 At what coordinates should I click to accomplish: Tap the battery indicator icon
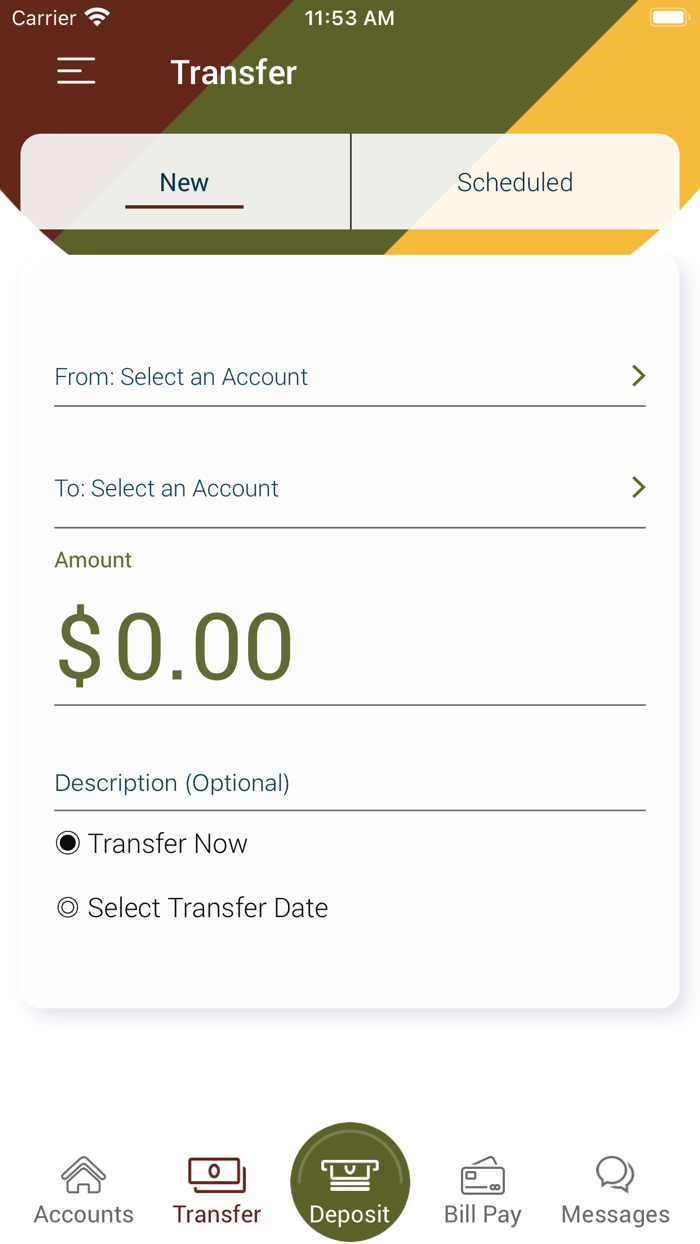coord(668,16)
